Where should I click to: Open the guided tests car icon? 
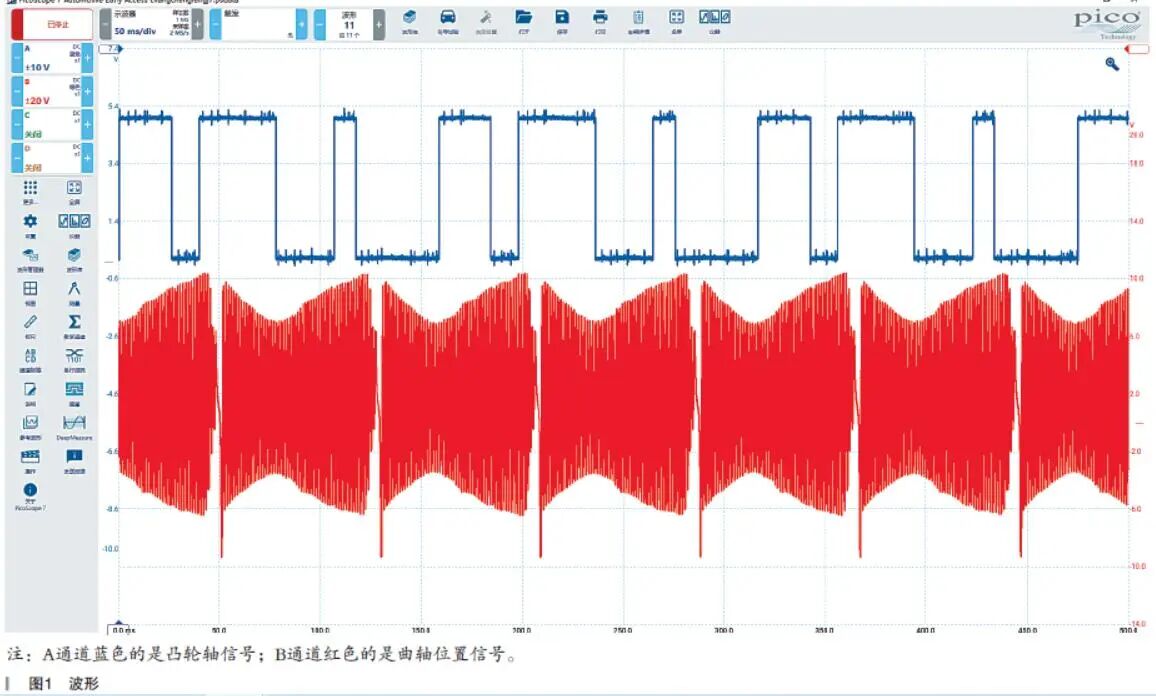point(448,21)
